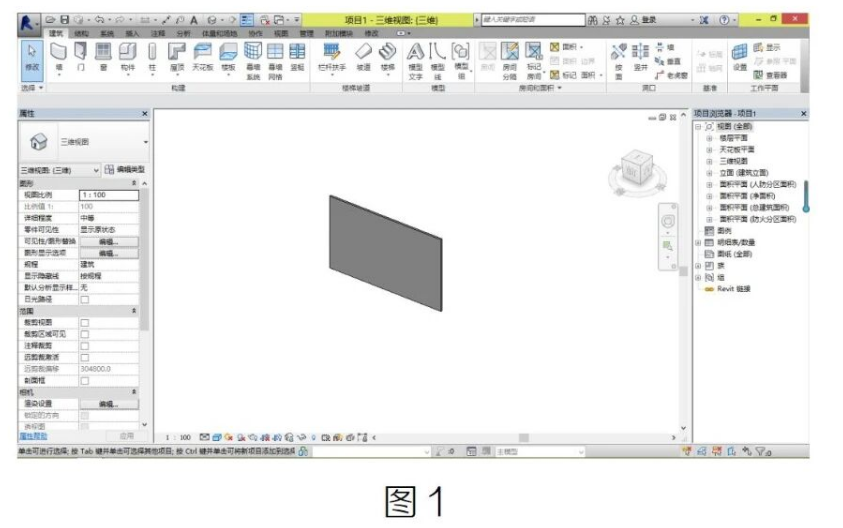Click the By Face (按面) opening tool
This screenshot has width=843, height=528.
tap(618, 60)
